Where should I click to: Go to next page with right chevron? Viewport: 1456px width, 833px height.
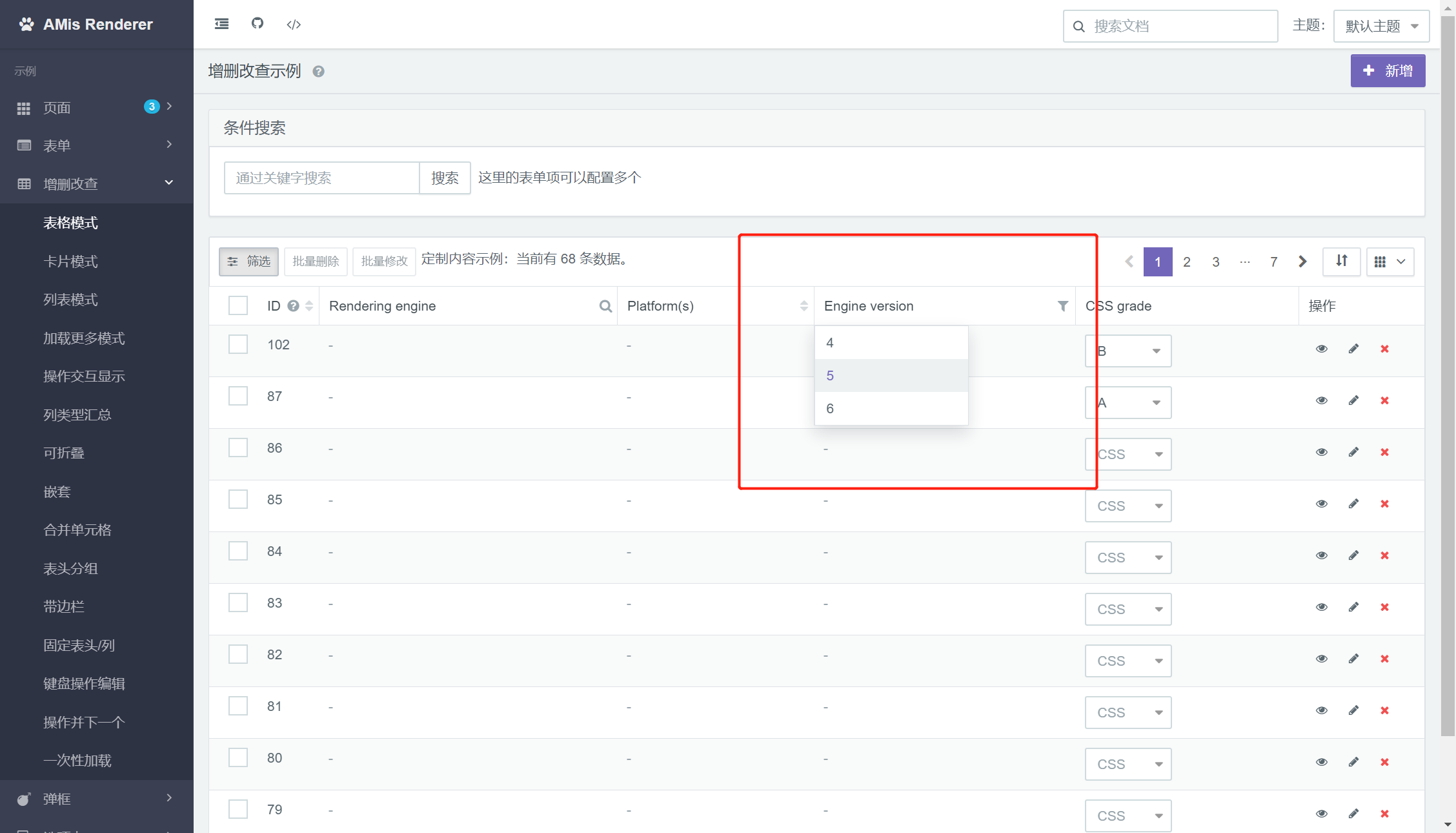click(x=1302, y=262)
